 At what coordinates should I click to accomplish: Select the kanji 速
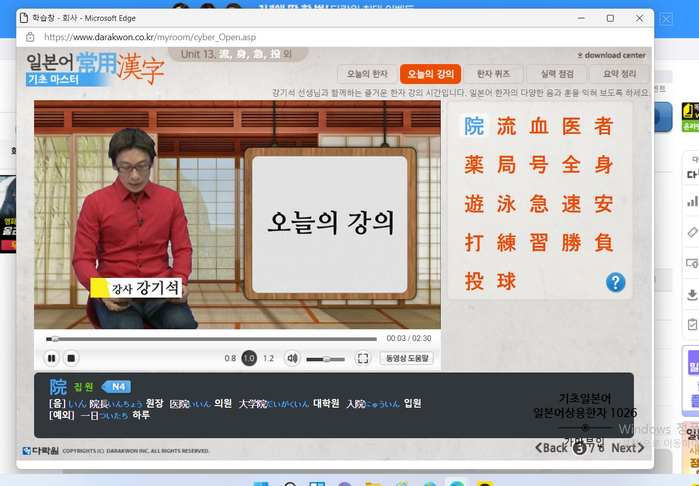tap(571, 204)
